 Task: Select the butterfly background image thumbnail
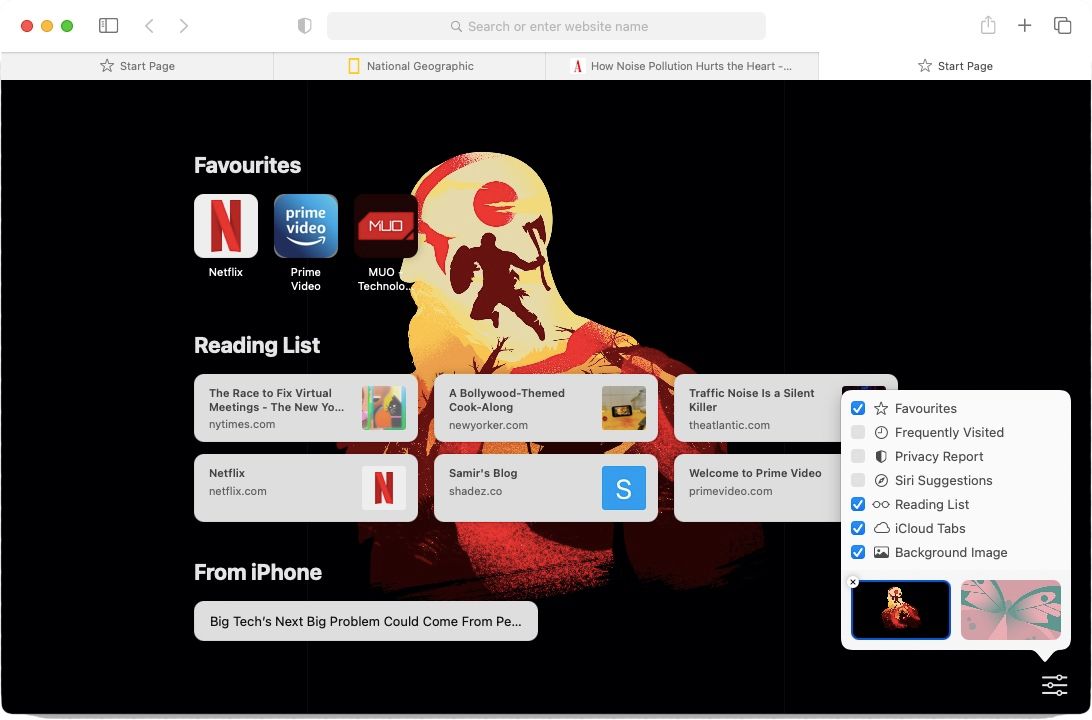pos(1010,610)
